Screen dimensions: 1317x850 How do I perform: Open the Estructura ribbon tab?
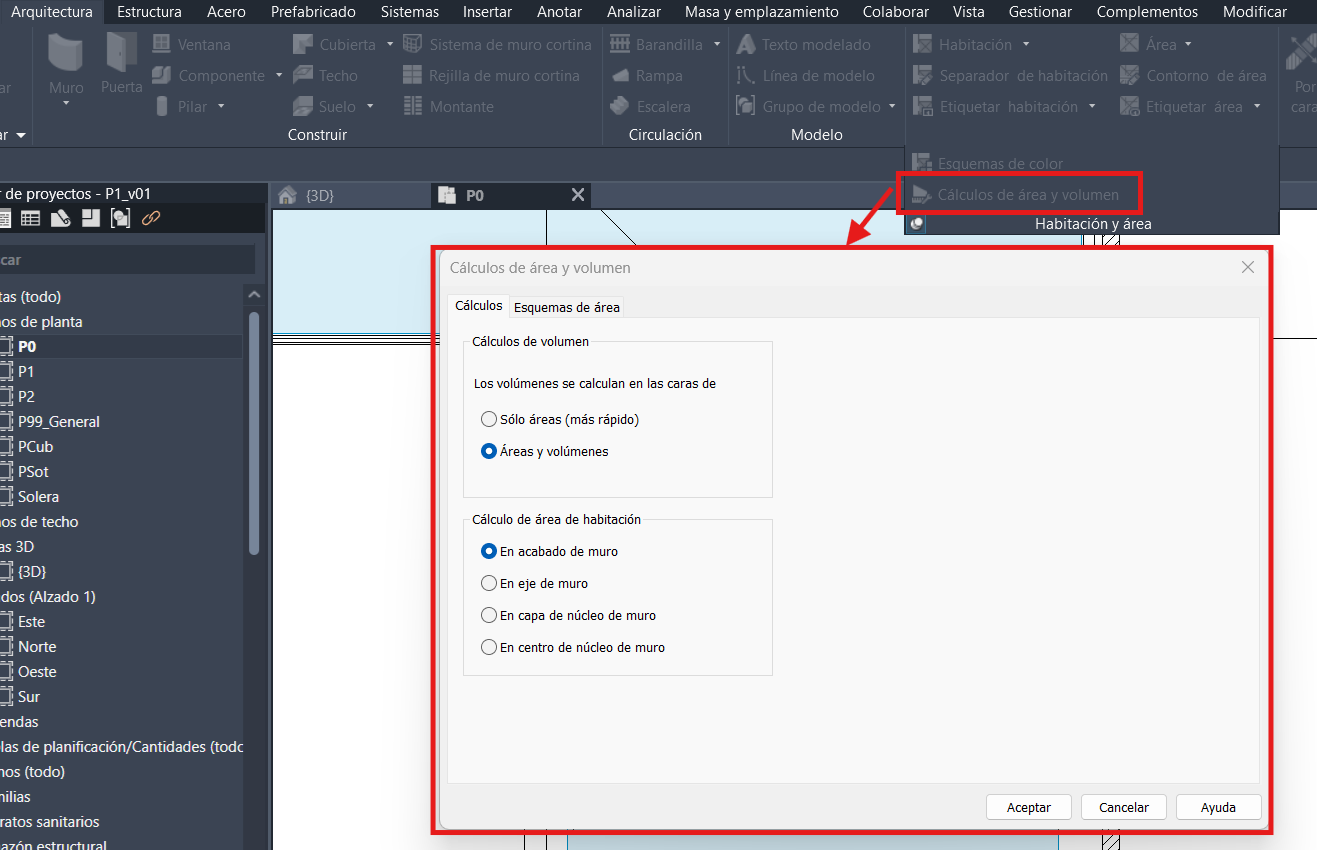click(x=149, y=12)
